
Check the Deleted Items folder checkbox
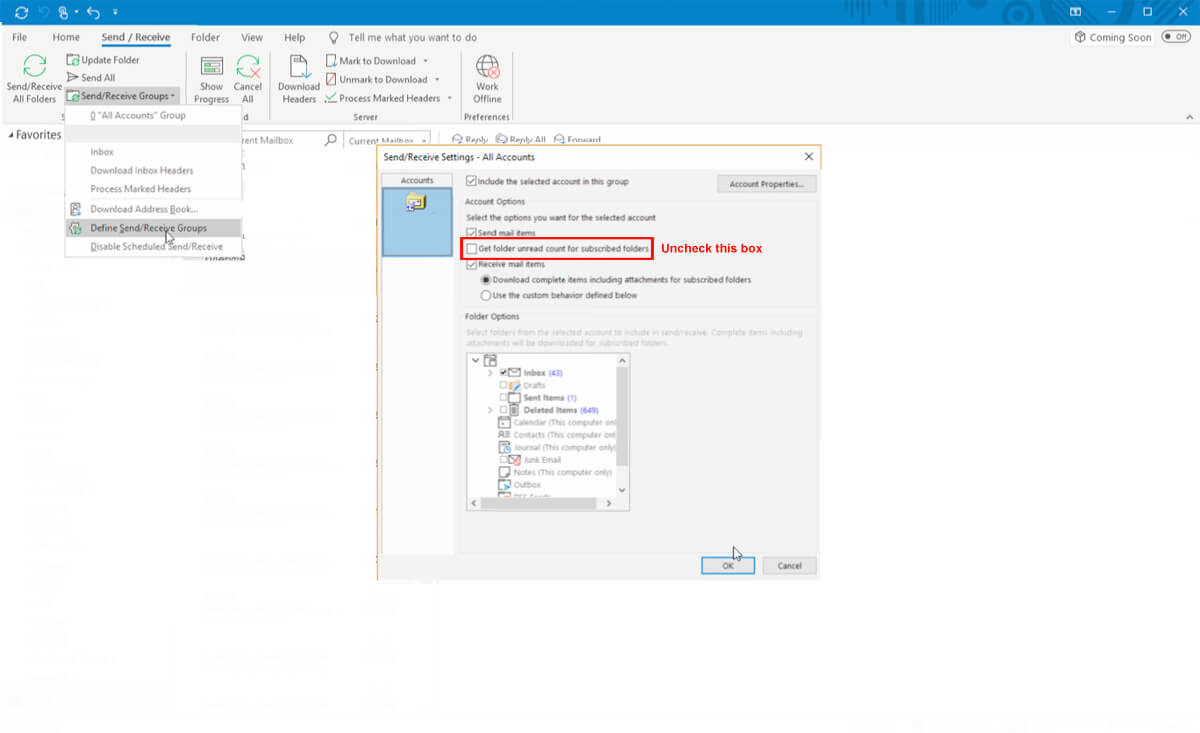click(503, 410)
